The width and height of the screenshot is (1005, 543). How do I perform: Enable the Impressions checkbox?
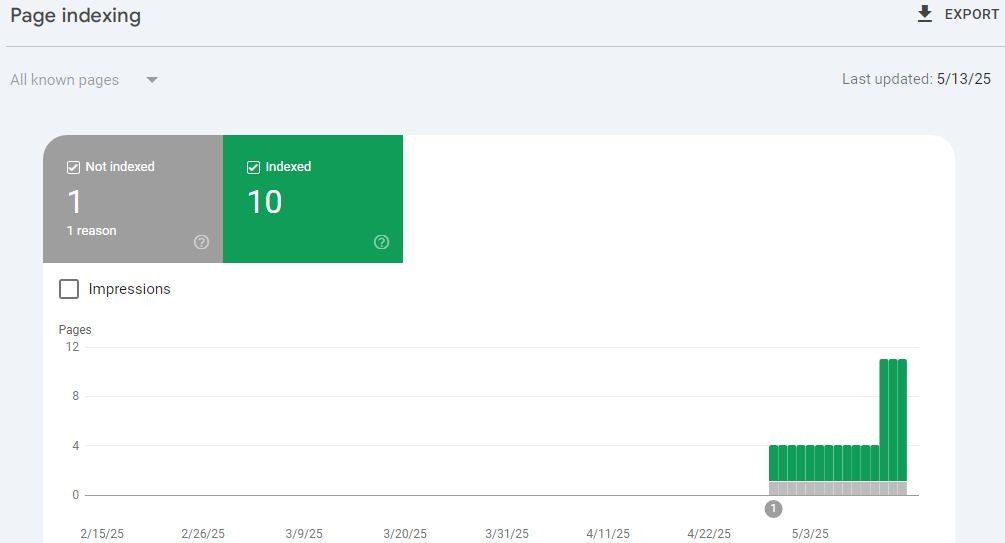pos(69,289)
